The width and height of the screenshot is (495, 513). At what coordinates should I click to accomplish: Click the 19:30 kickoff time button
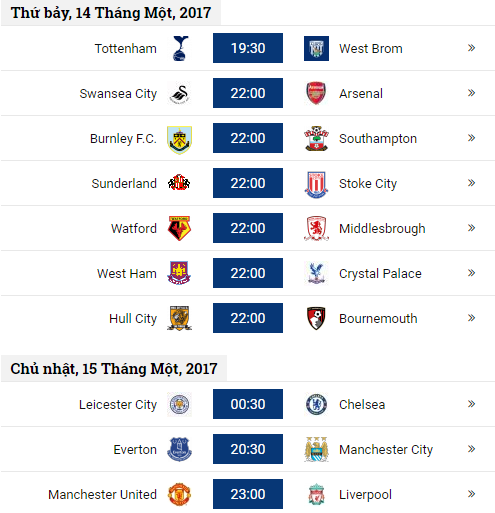coord(248,48)
